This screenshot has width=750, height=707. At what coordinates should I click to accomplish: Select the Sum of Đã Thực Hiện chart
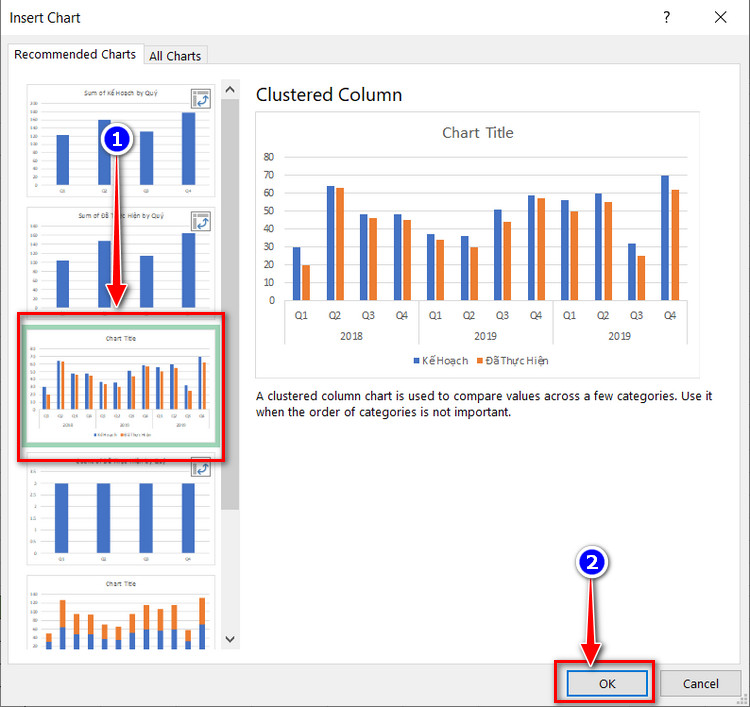pos(121,259)
